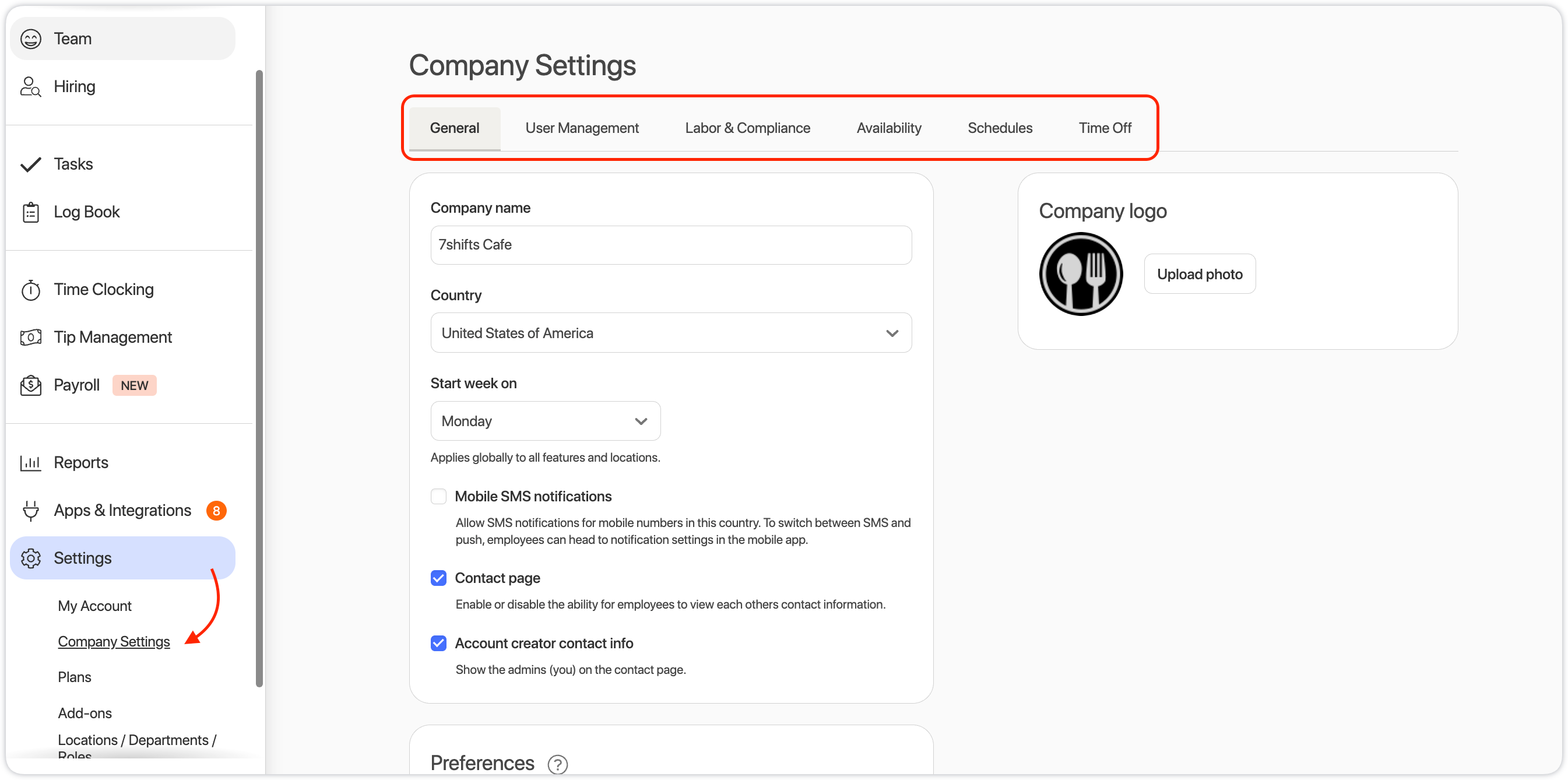Click the Tasks checkmark icon
Screen dimensions: 1568x780
pyautogui.click(x=30, y=164)
